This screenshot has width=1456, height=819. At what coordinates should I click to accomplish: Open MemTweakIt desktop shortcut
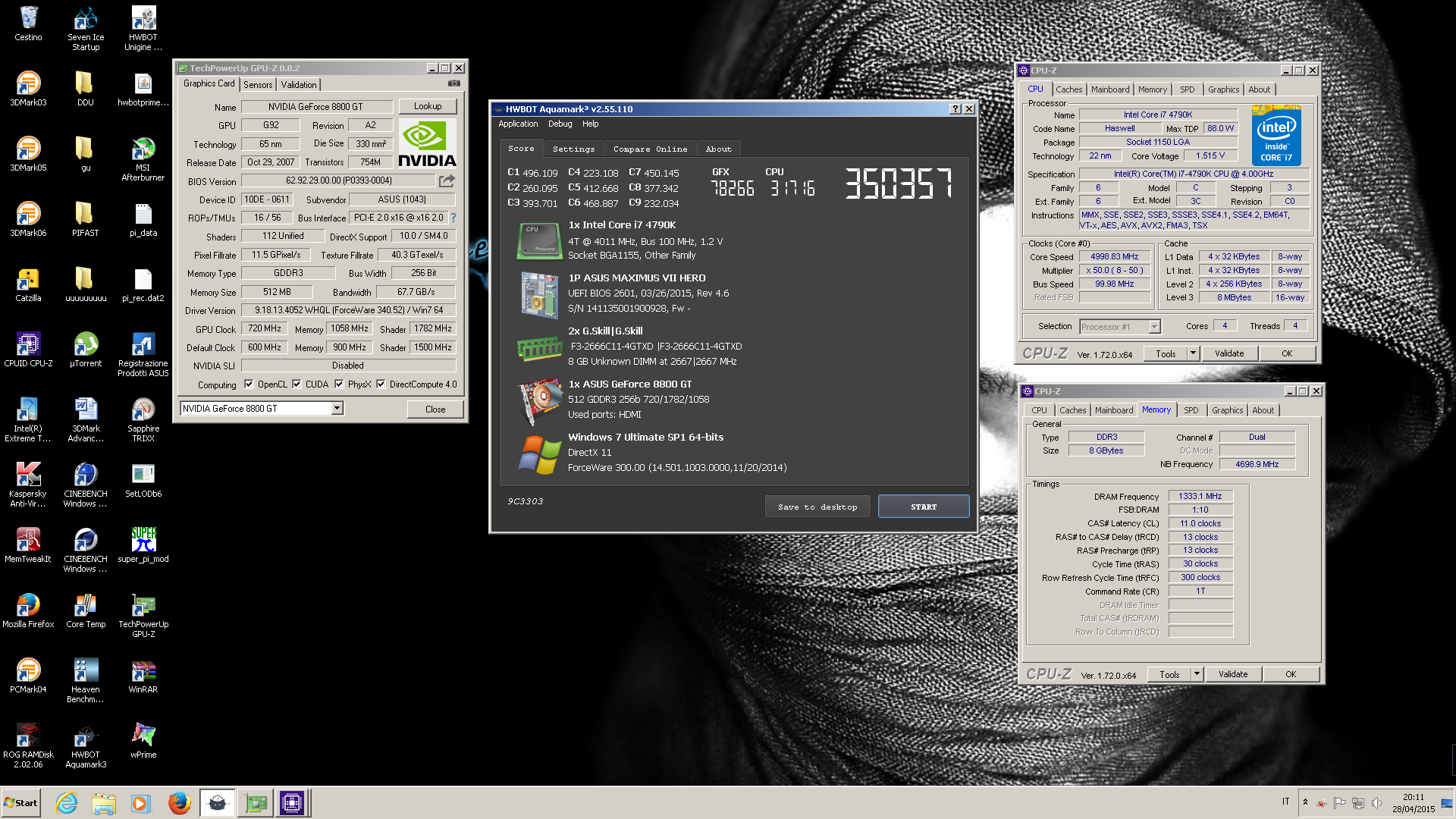28,545
